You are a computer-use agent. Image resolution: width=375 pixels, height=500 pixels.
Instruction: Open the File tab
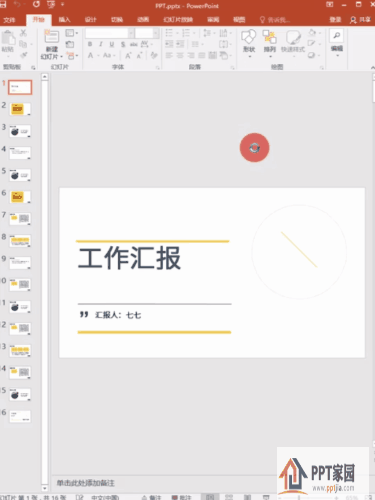point(9,20)
